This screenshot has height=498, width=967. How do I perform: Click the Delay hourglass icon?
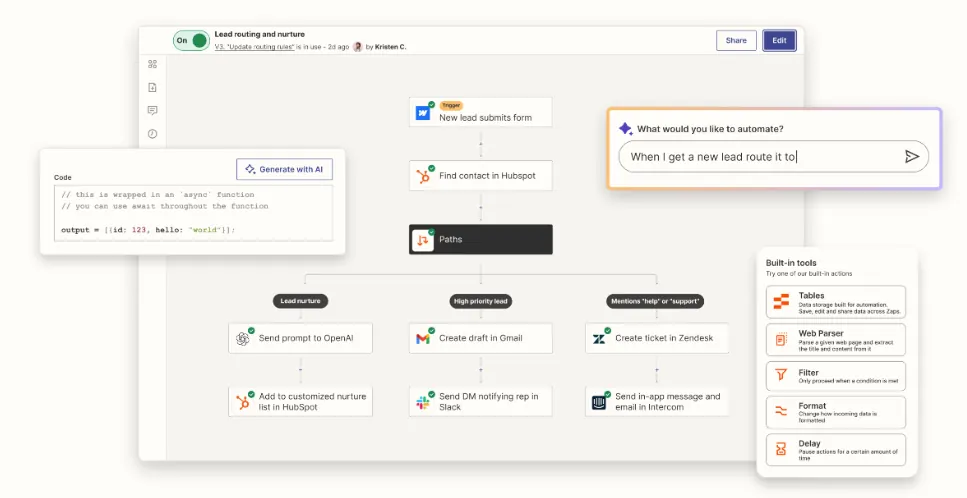tap(781, 449)
